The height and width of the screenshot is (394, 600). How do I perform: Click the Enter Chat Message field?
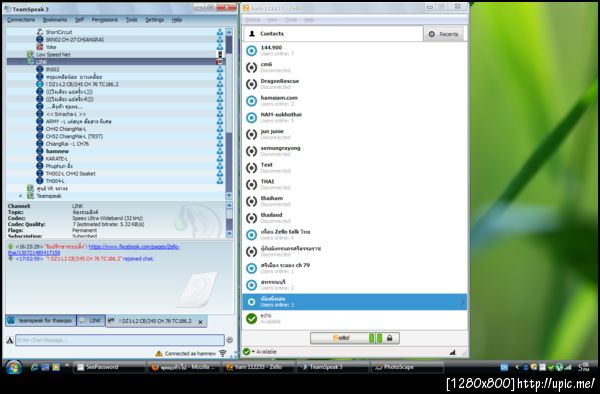(120, 340)
